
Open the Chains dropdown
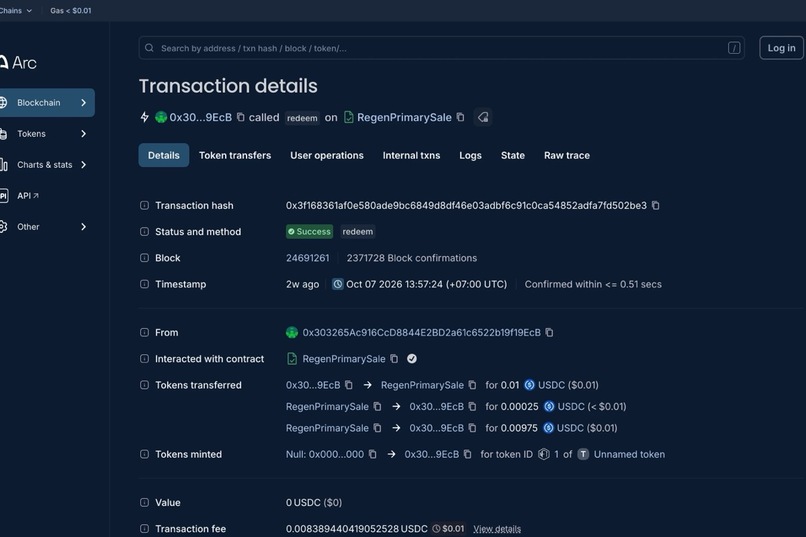[x=16, y=10]
